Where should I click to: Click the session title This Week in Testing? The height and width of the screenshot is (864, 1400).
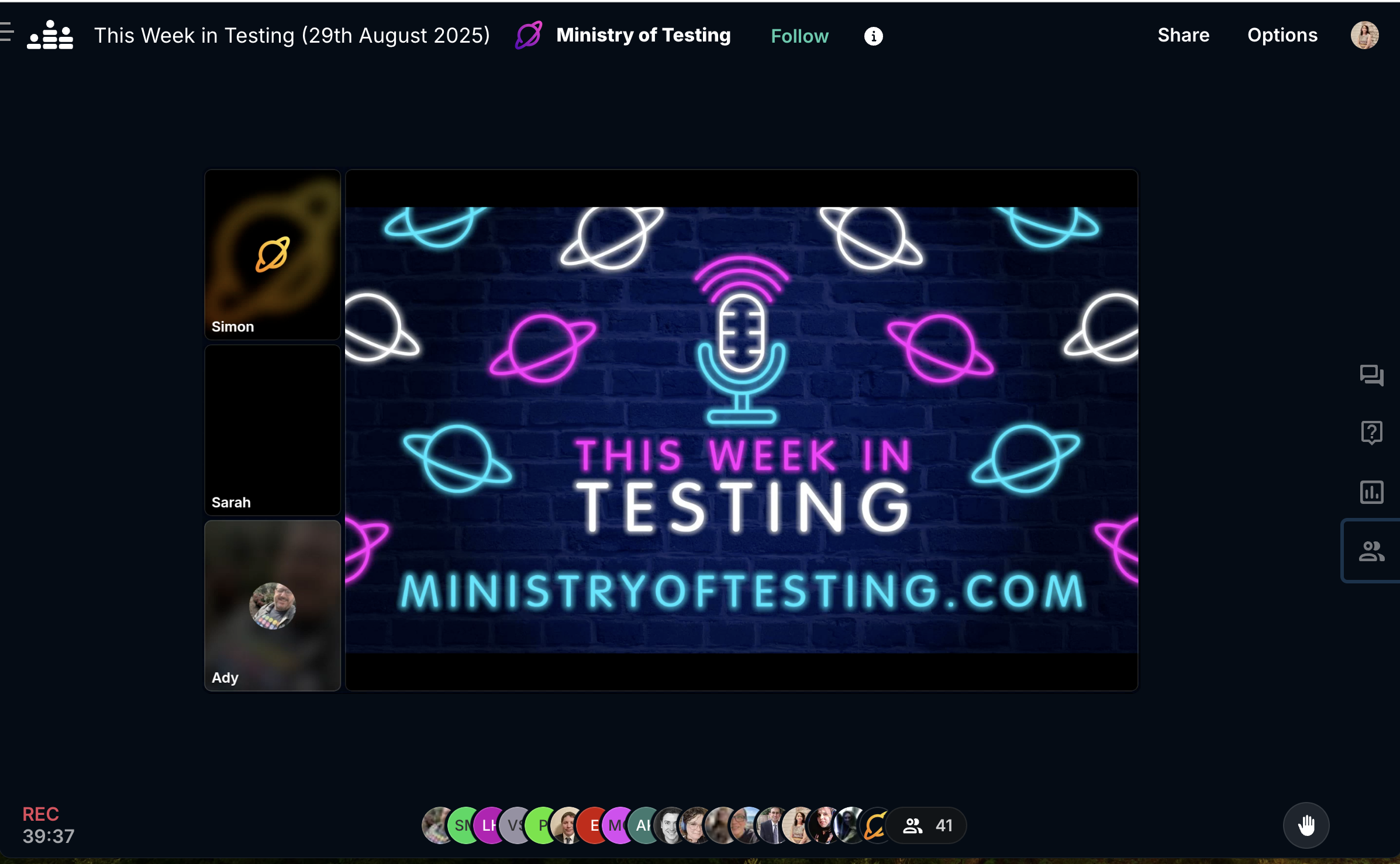click(292, 36)
